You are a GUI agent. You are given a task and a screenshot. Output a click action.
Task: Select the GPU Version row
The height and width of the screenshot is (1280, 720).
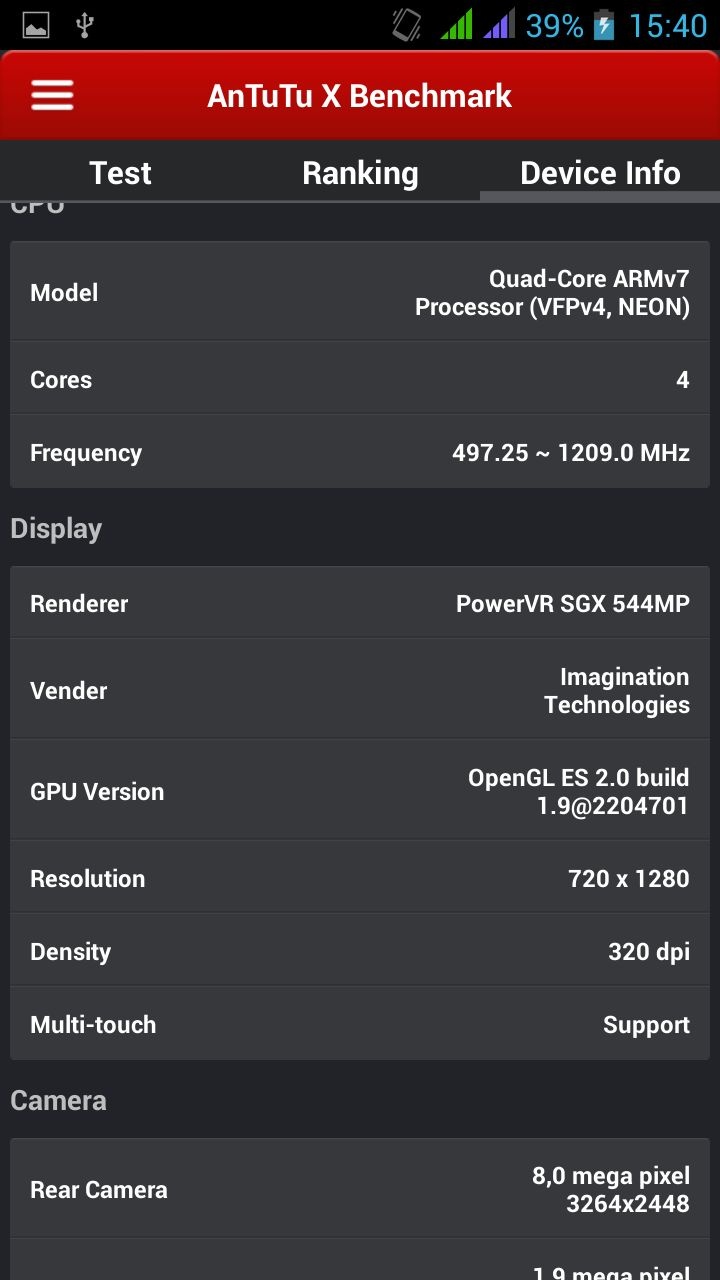pos(360,791)
